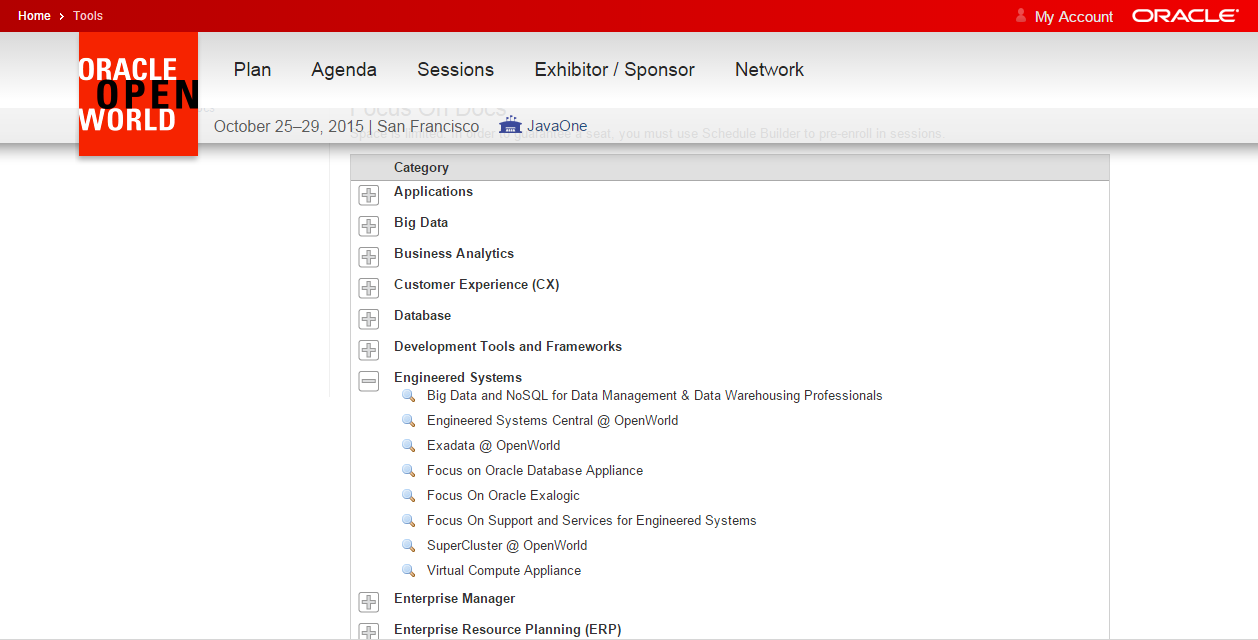Click the Tools breadcrumb

click(x=88, y=16)
